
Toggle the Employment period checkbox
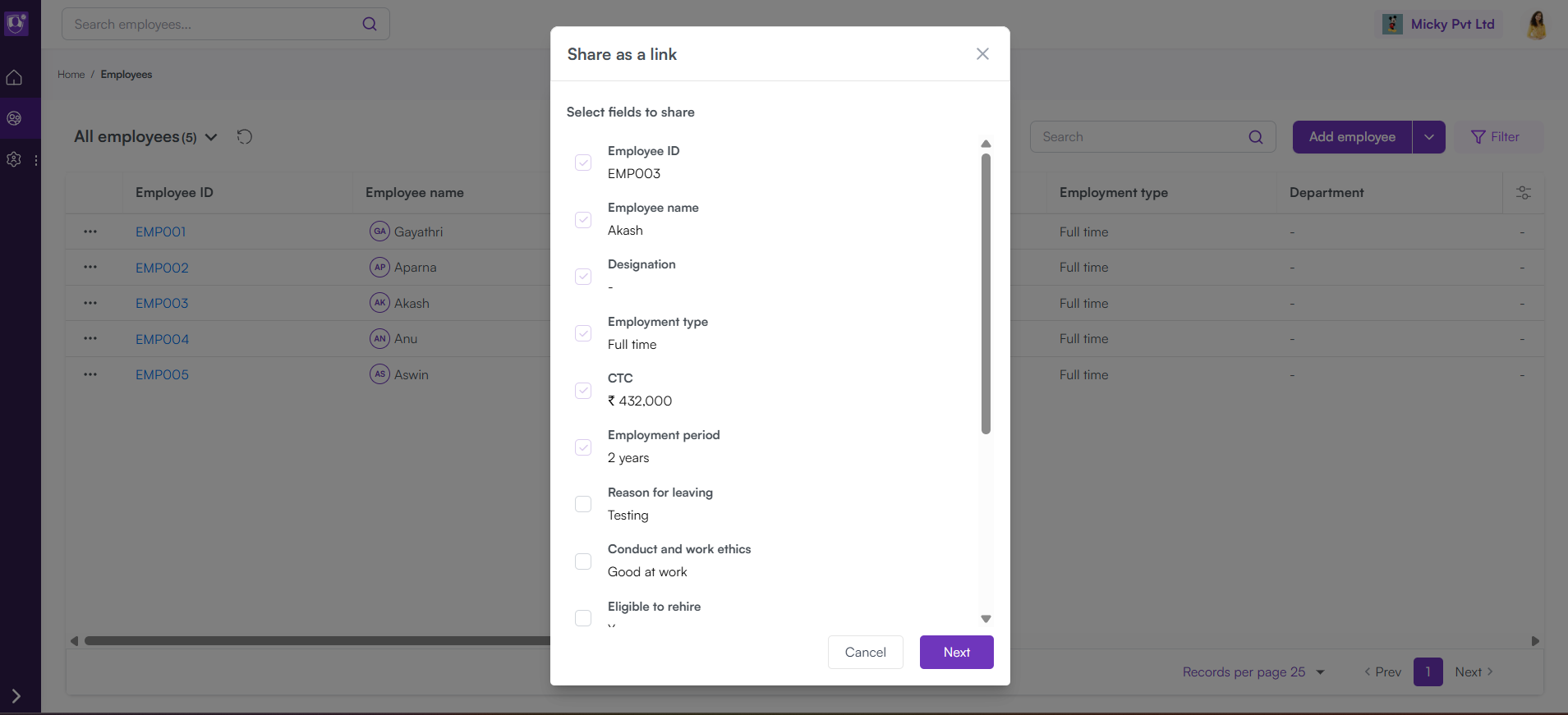[x=583, y=447]
